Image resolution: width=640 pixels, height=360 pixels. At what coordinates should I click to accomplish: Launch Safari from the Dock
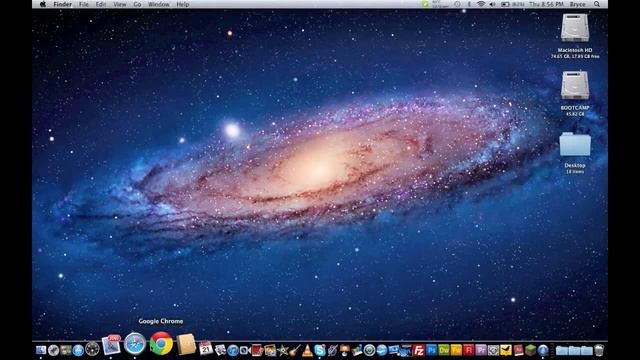click(135, 344)
